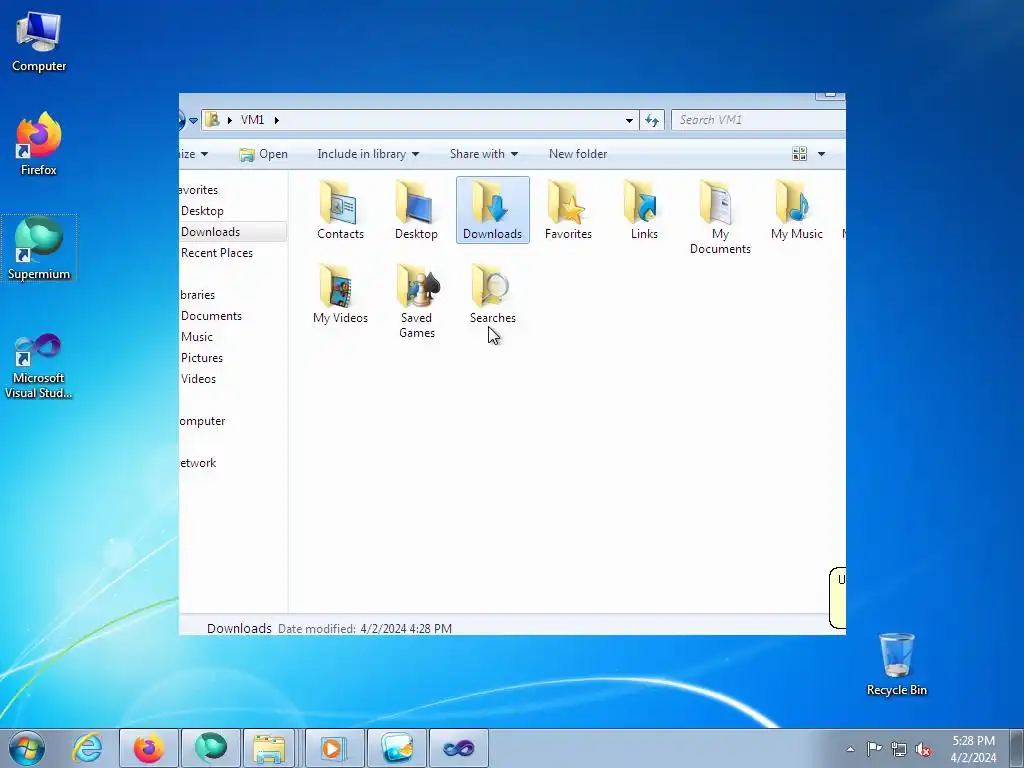Click the Open toolbar button

click(263, 154)
